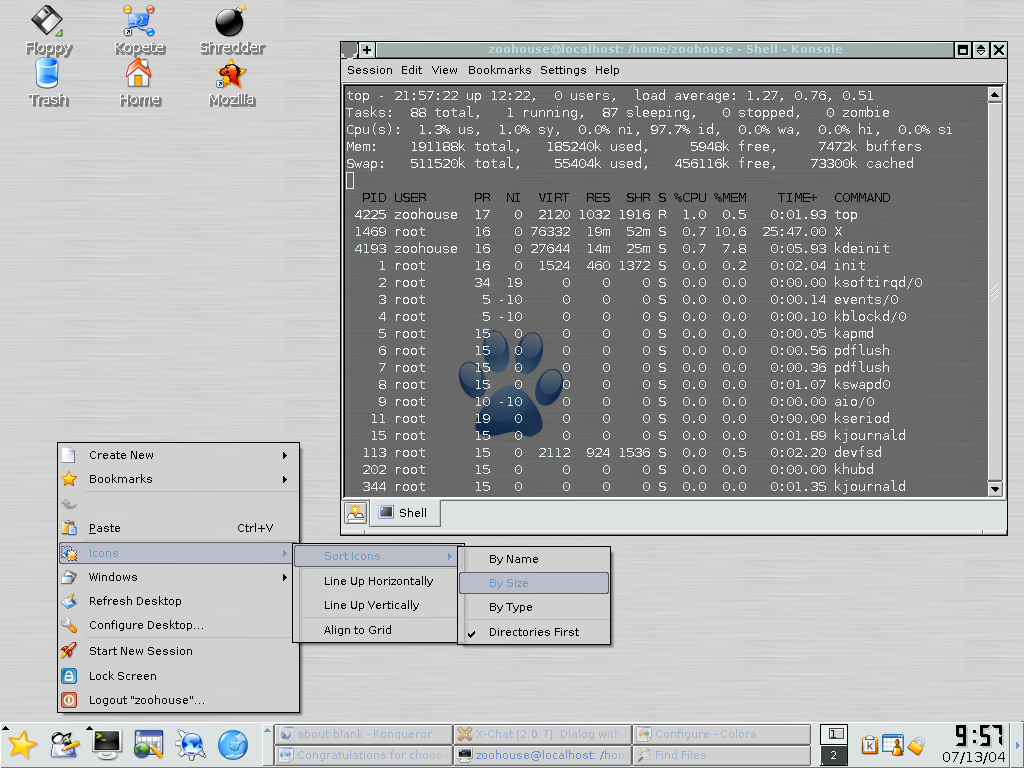Image resolution: width=1024 pixels, height=768 pixels.
Task: Choose Paste from the desktop context menu
Action: coord(178,528)
